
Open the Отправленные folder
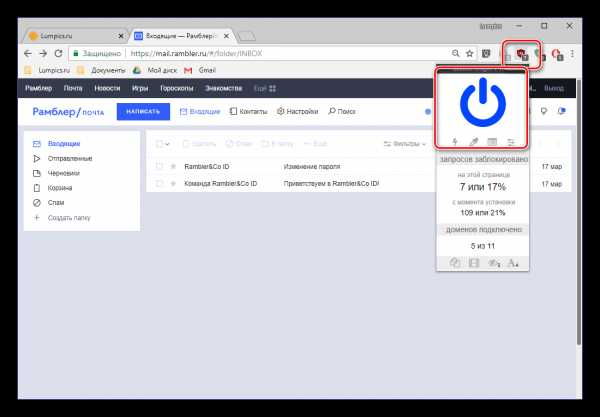click(x=71, y=158)
